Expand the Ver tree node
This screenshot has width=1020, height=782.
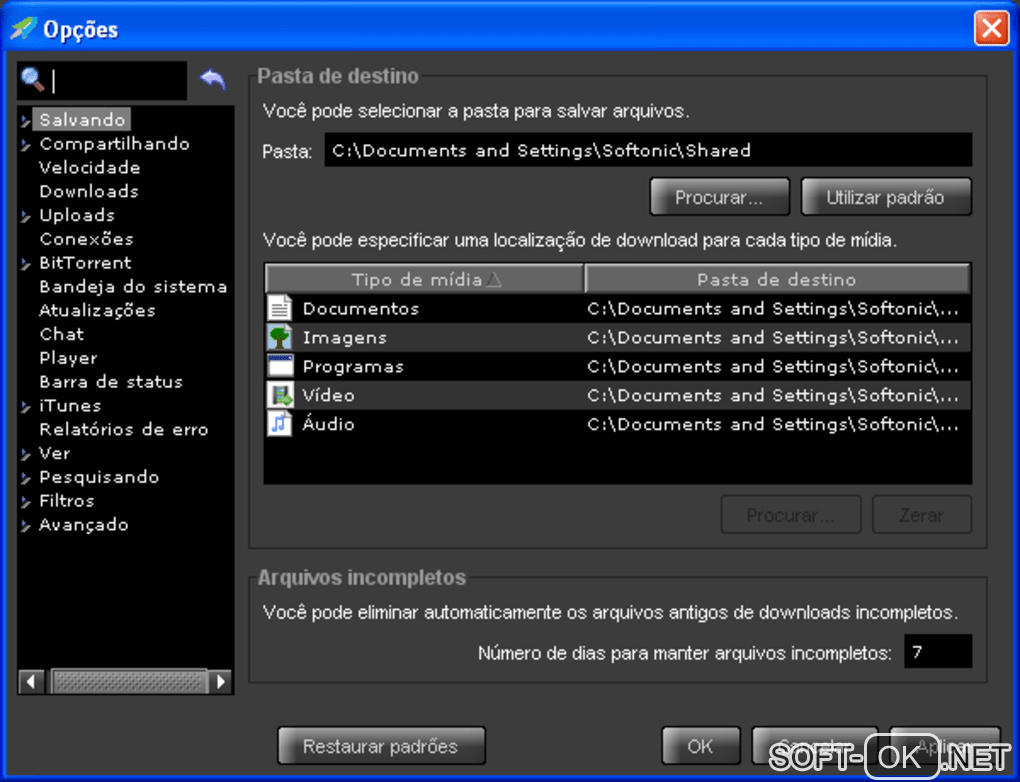[25, 454]
